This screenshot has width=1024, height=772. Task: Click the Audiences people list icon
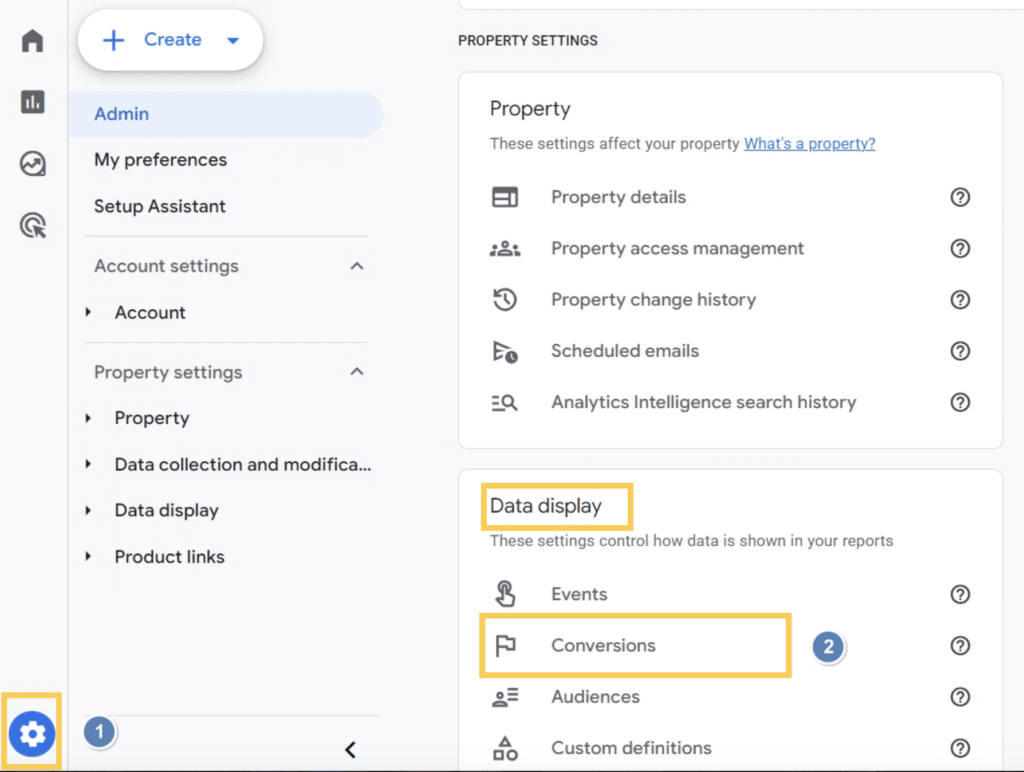[505, 697]
